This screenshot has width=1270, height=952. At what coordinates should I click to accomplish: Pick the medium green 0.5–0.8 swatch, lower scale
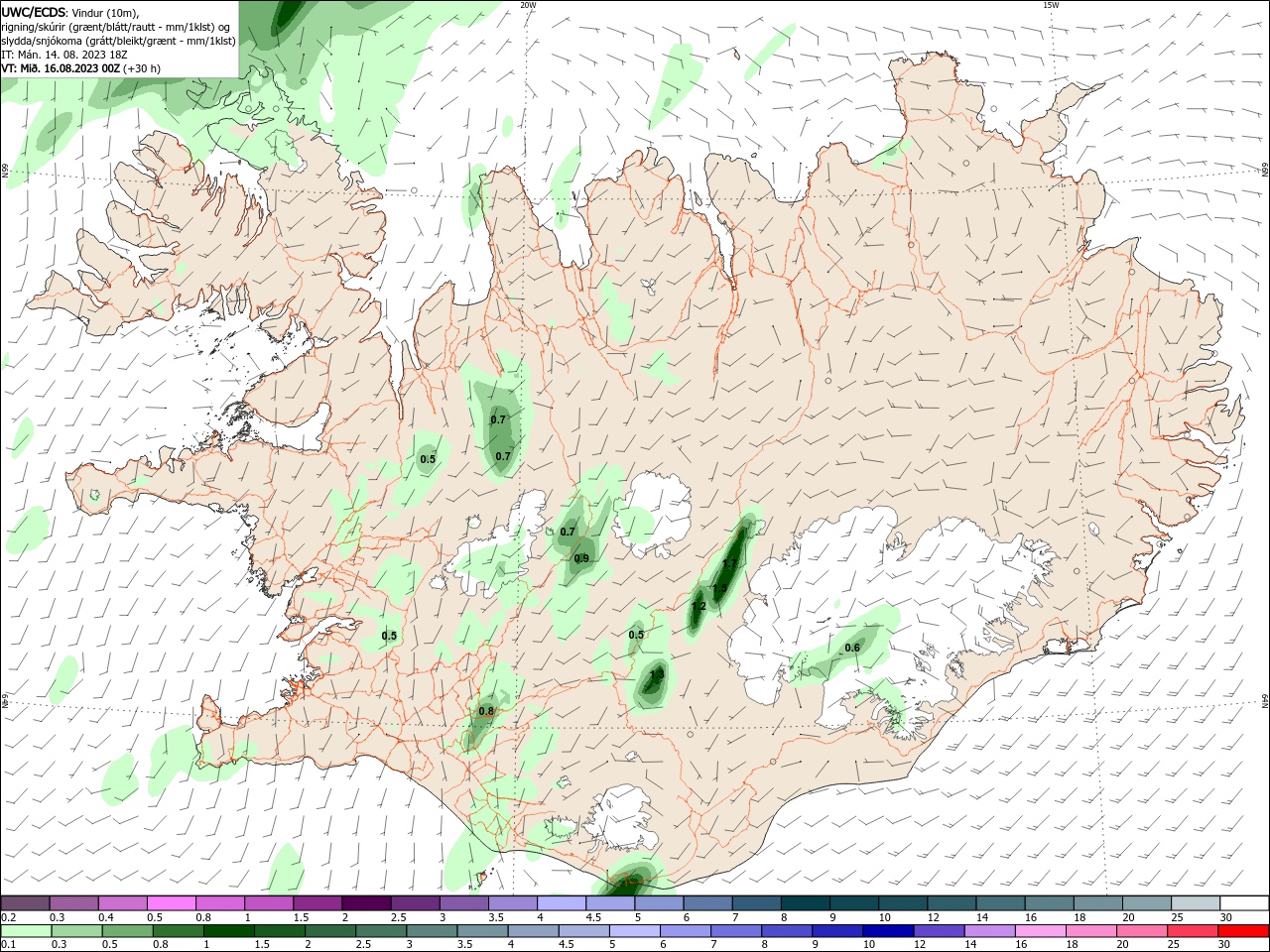[x=127, y=931]
